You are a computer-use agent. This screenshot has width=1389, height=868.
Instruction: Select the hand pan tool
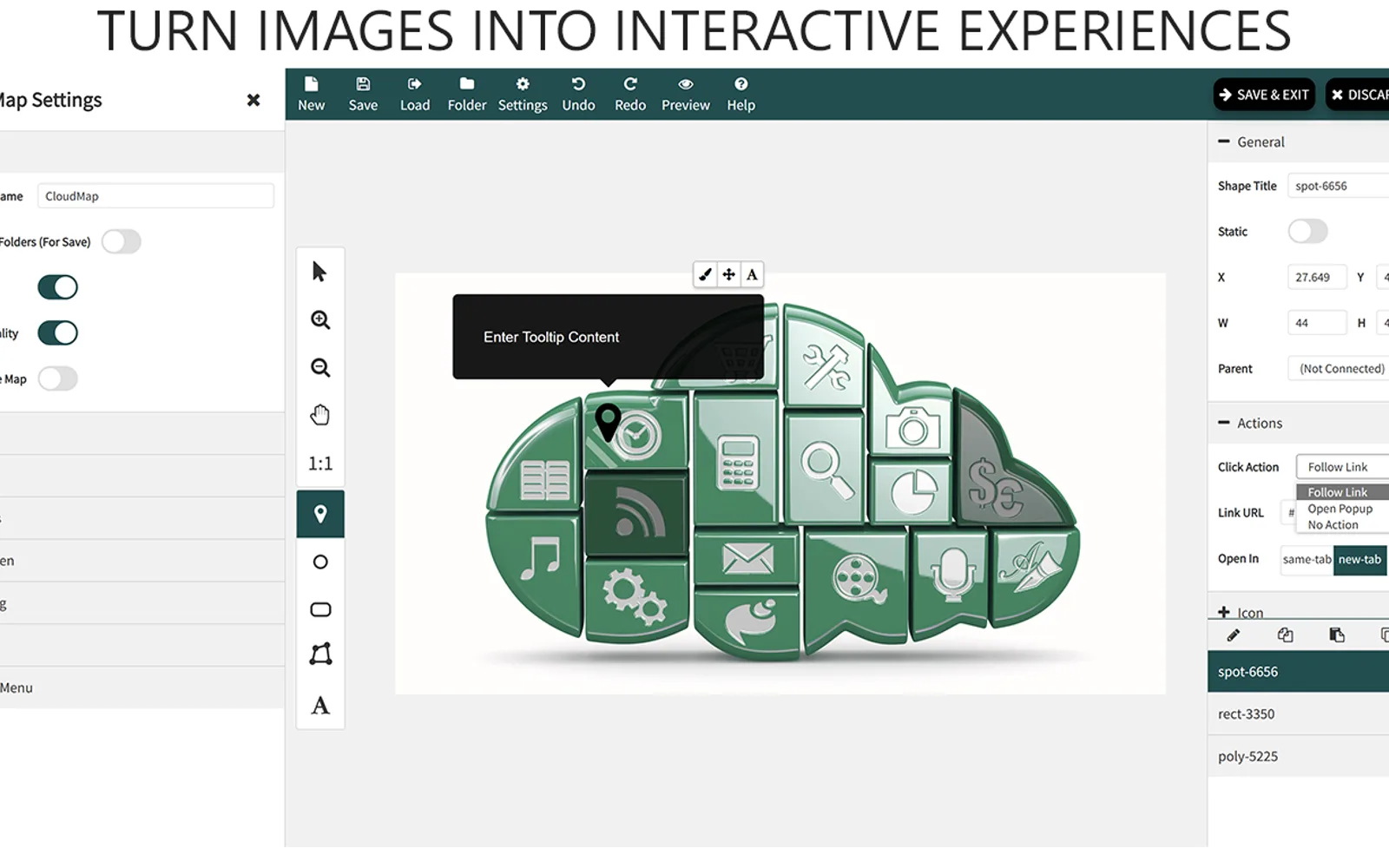320,415
